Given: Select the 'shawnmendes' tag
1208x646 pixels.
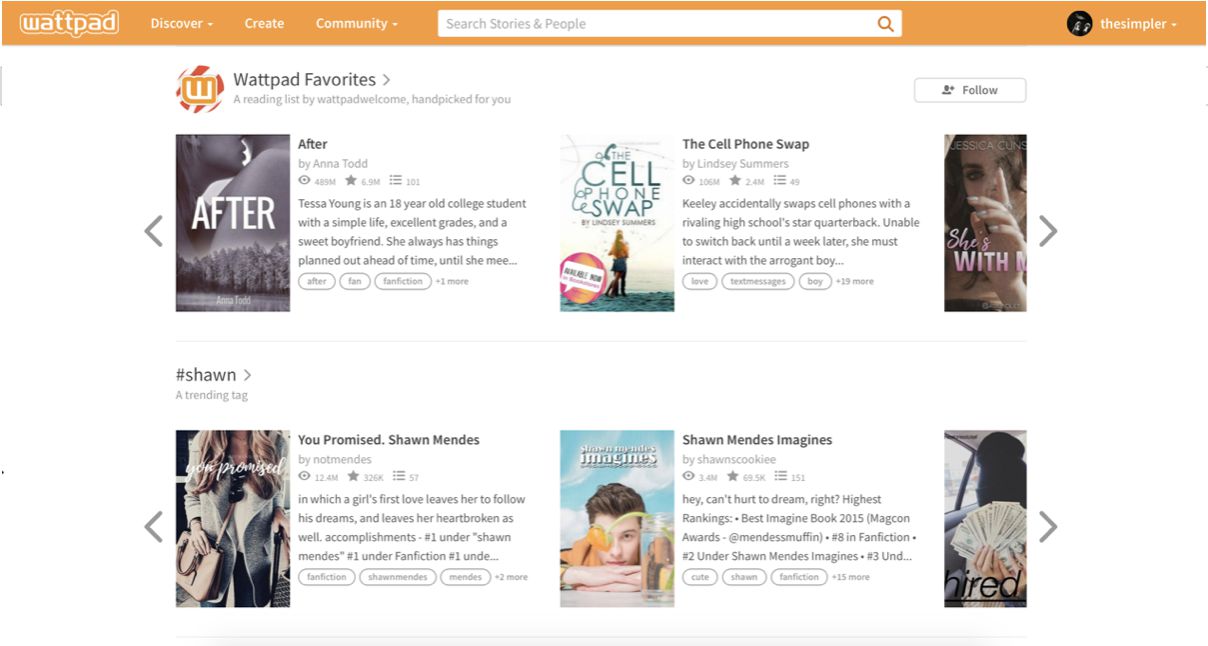Looking at the screenshot, I should pos(398,577).
